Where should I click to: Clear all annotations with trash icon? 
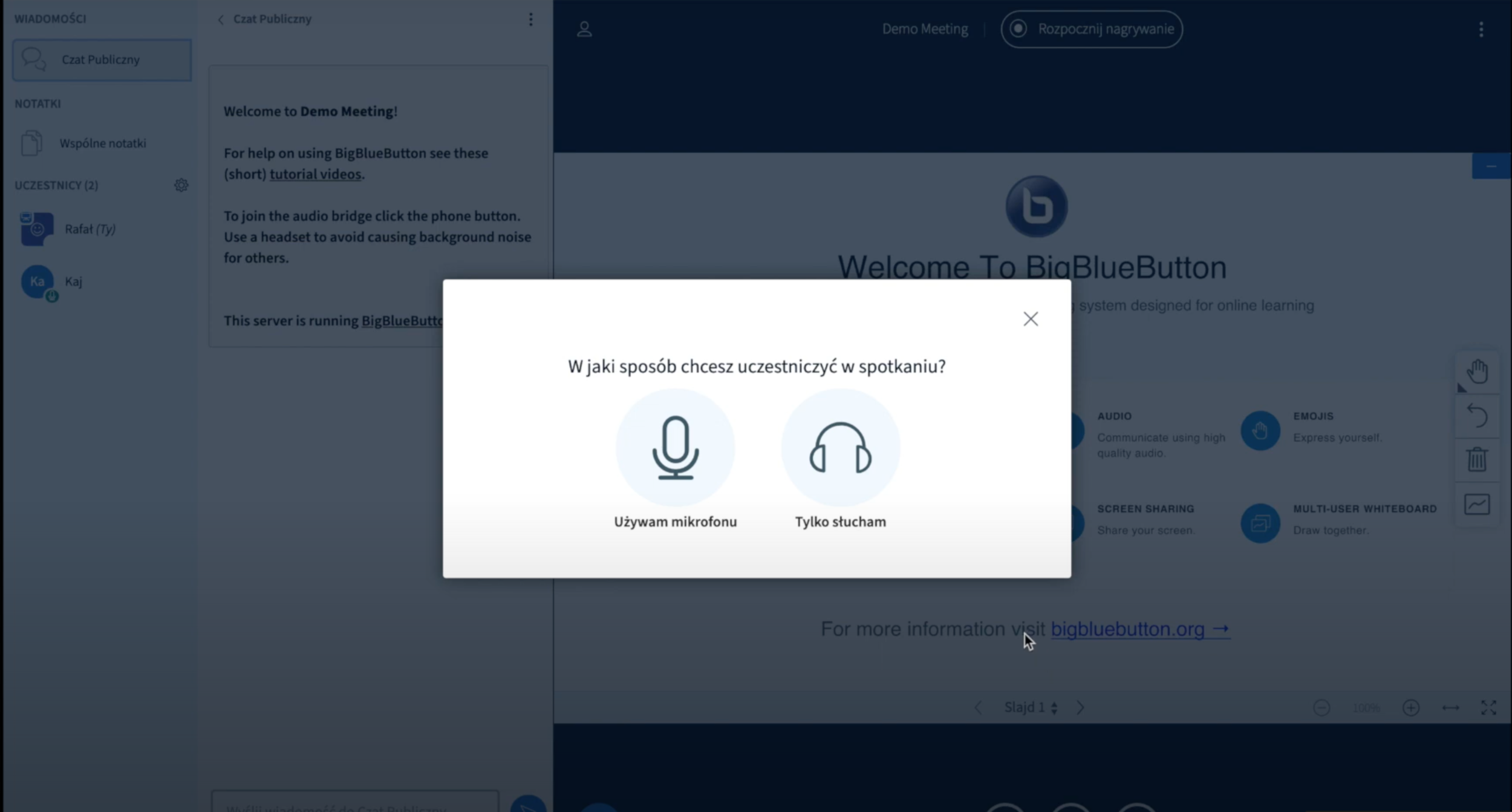point(1477,459)
